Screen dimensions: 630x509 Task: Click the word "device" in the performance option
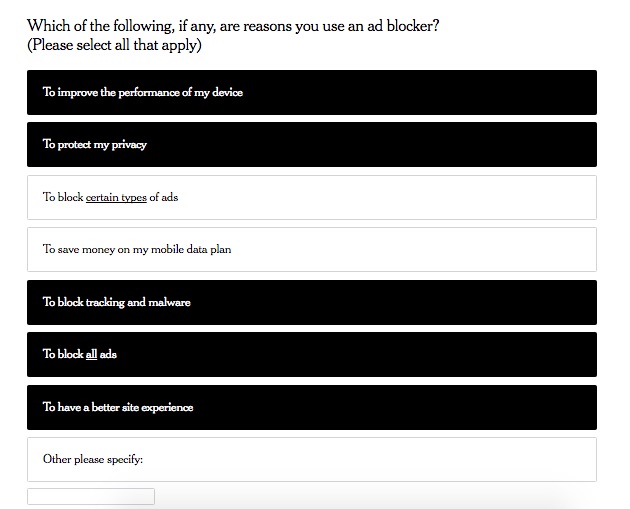tap(225, 92)
